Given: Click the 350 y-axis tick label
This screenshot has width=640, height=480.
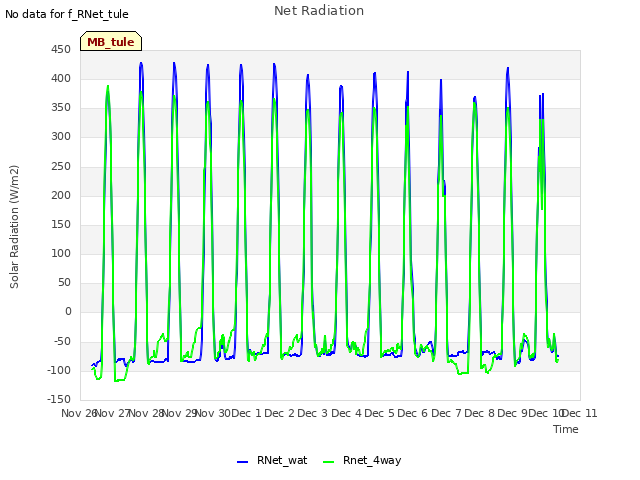Looking at the screenshot, I should point(61,108).
